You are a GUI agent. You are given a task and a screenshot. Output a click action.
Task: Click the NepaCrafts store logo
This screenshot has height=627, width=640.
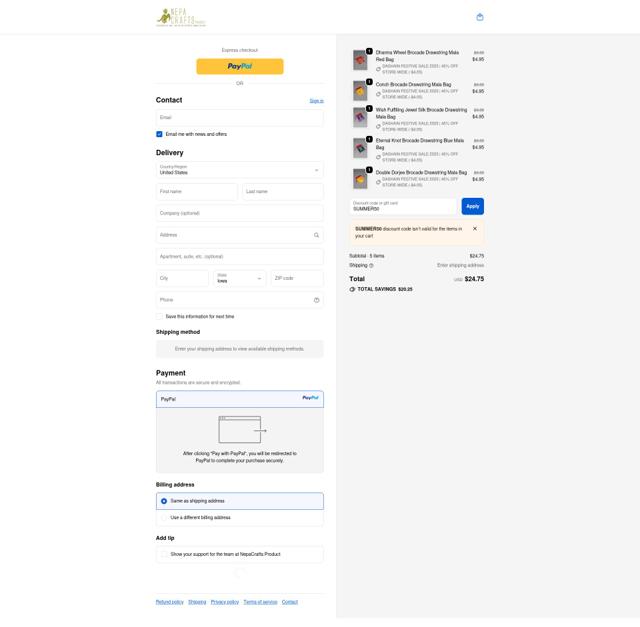coord(181,17)
